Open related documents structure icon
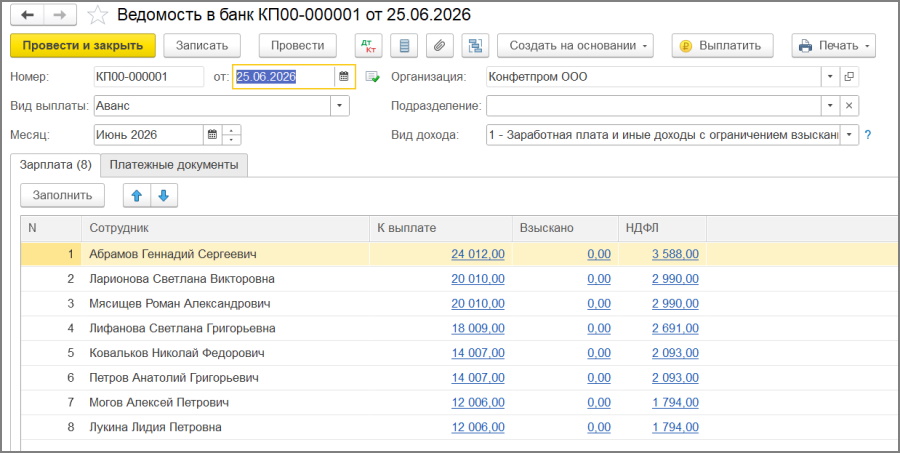The width and height of the screenshot is (900, 453). [475, 46]
